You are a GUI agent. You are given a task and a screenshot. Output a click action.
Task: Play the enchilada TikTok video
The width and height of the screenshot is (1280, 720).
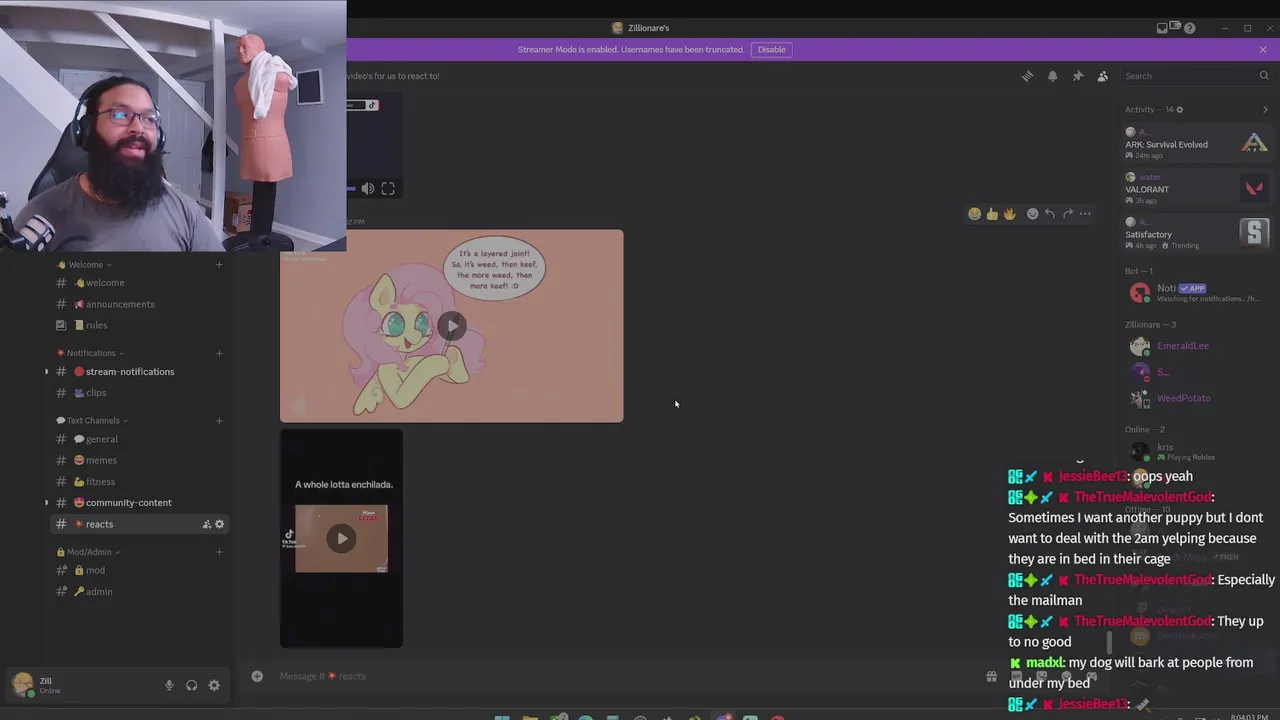pyautogui.click(x=342, y=539)
